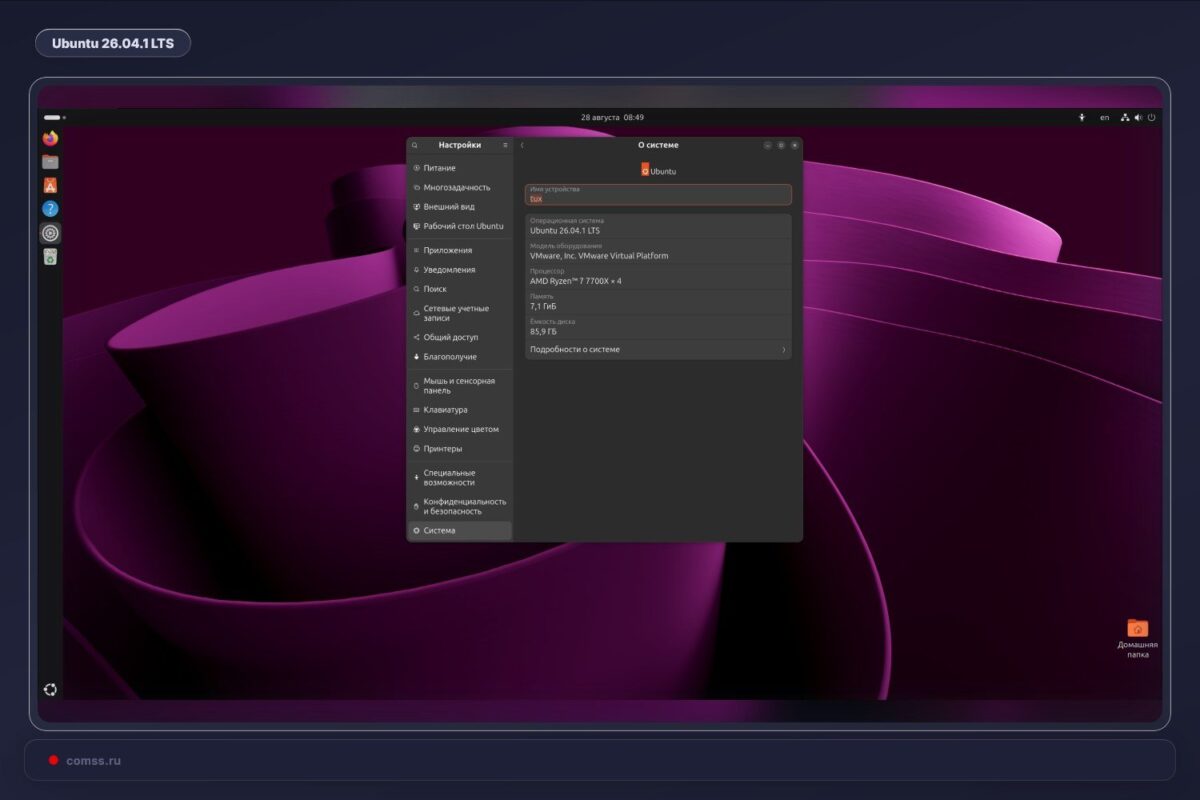Open the Show Apps Ubuntu logo button

coord(50,689)
